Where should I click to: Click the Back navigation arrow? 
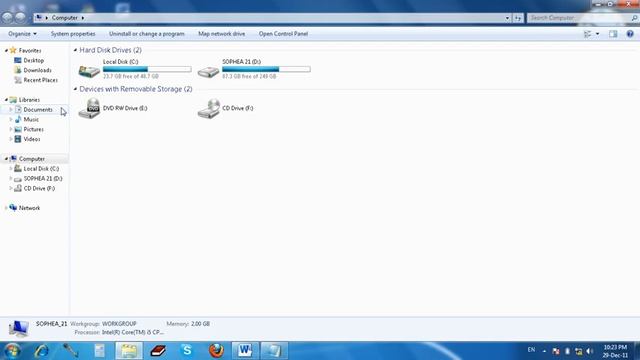pos(7,17)
